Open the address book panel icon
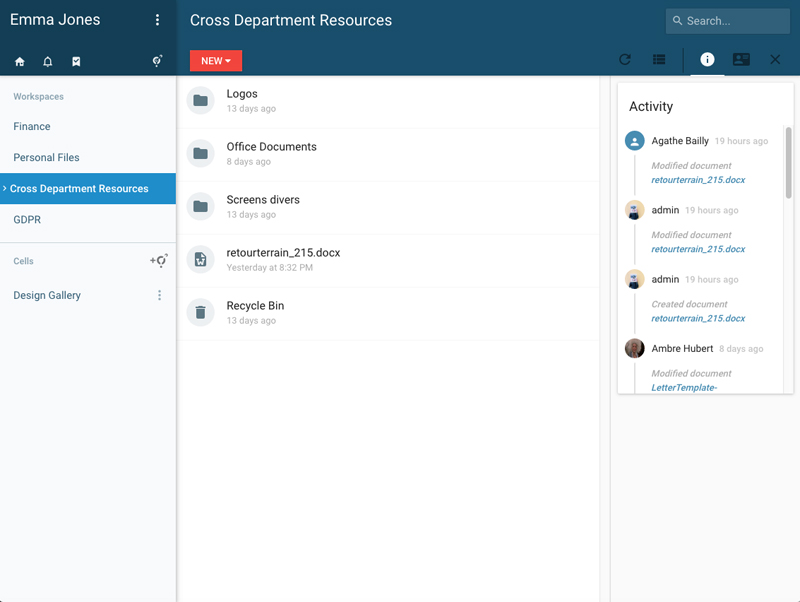The height and width of the screenshot is (602, 800). click(x=741, y=59)
